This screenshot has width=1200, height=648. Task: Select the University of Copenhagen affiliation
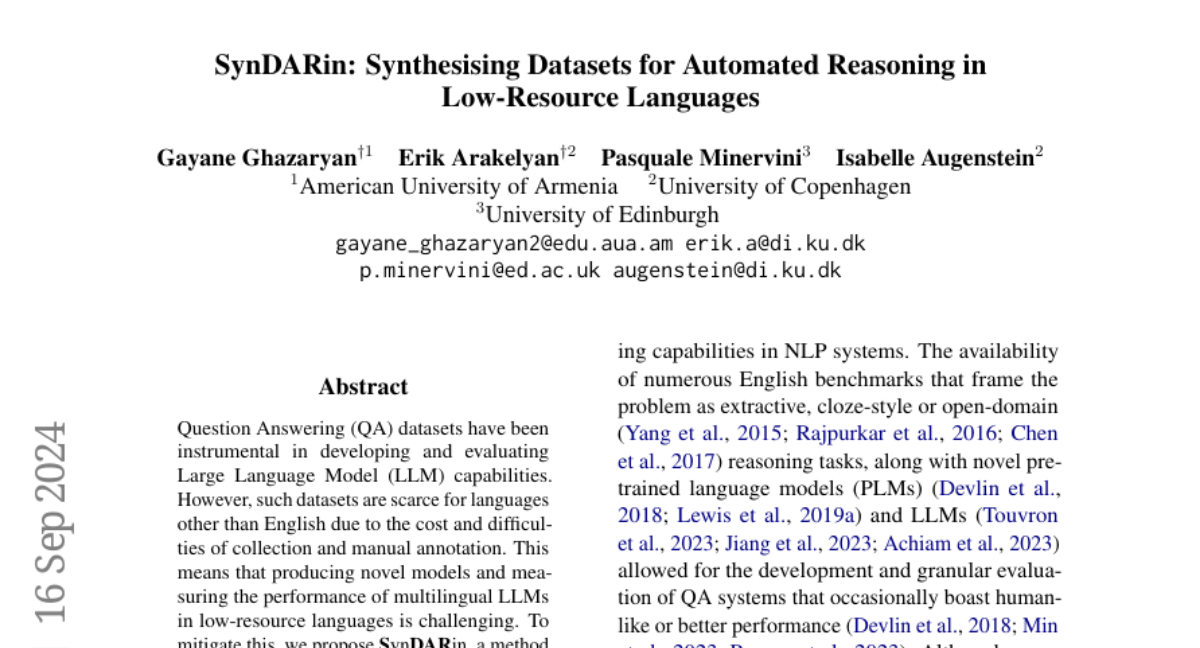click(783, 186)
